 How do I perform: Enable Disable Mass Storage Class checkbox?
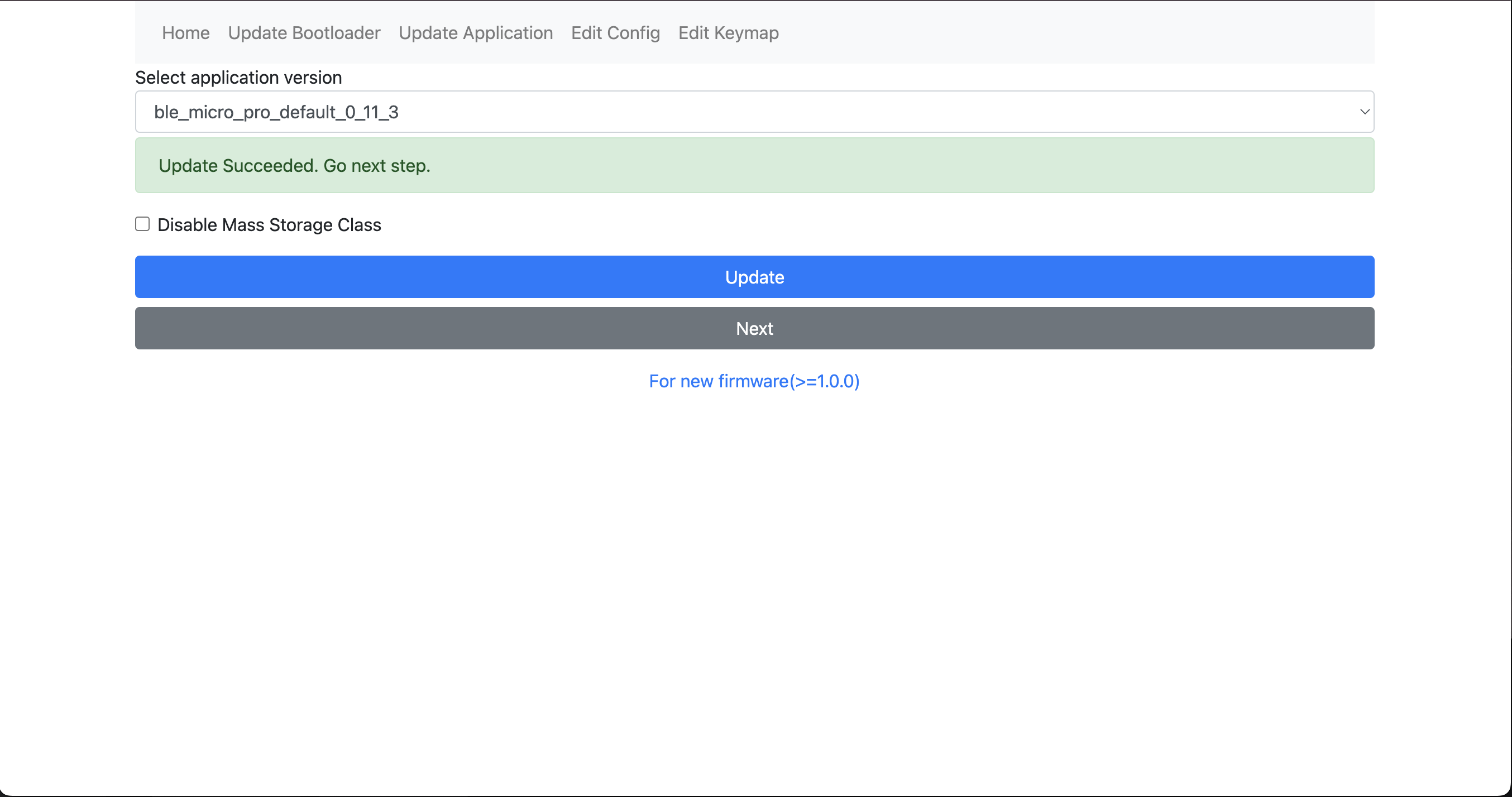click(142, 224)
